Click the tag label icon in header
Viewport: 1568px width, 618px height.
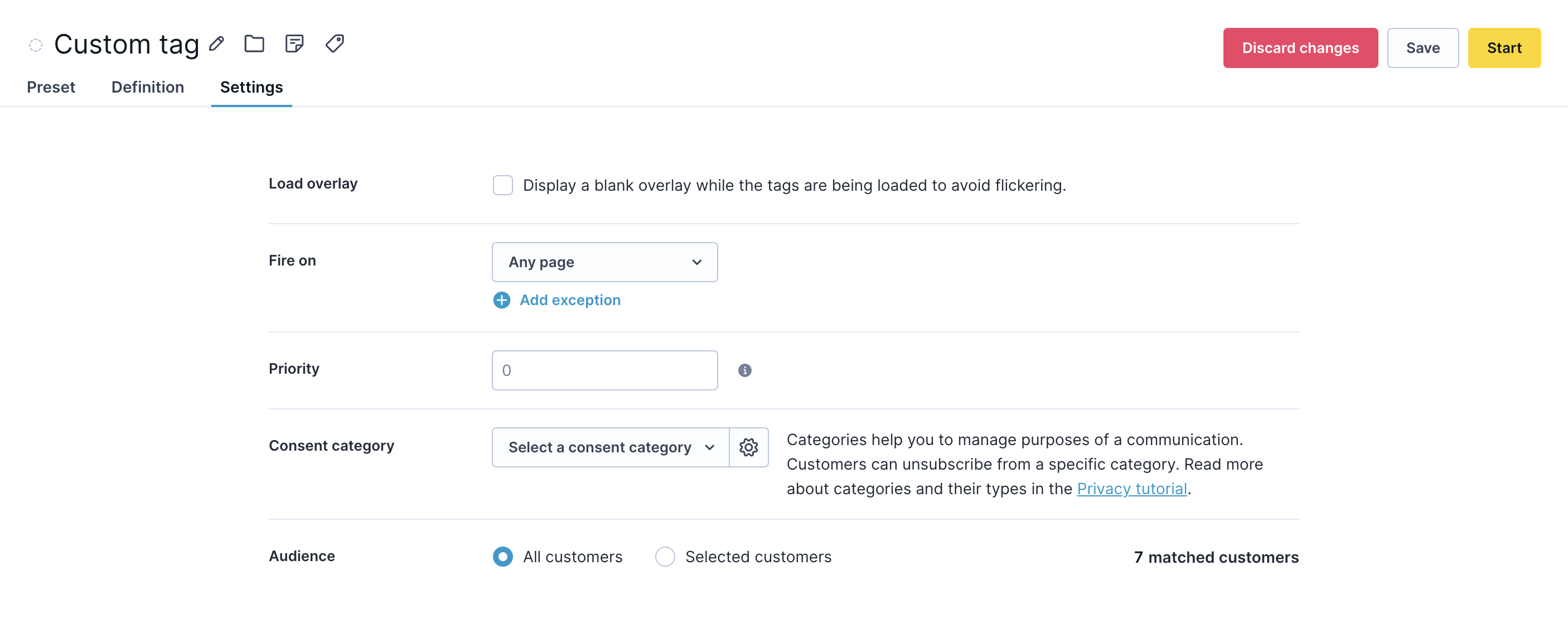point(335,44)
